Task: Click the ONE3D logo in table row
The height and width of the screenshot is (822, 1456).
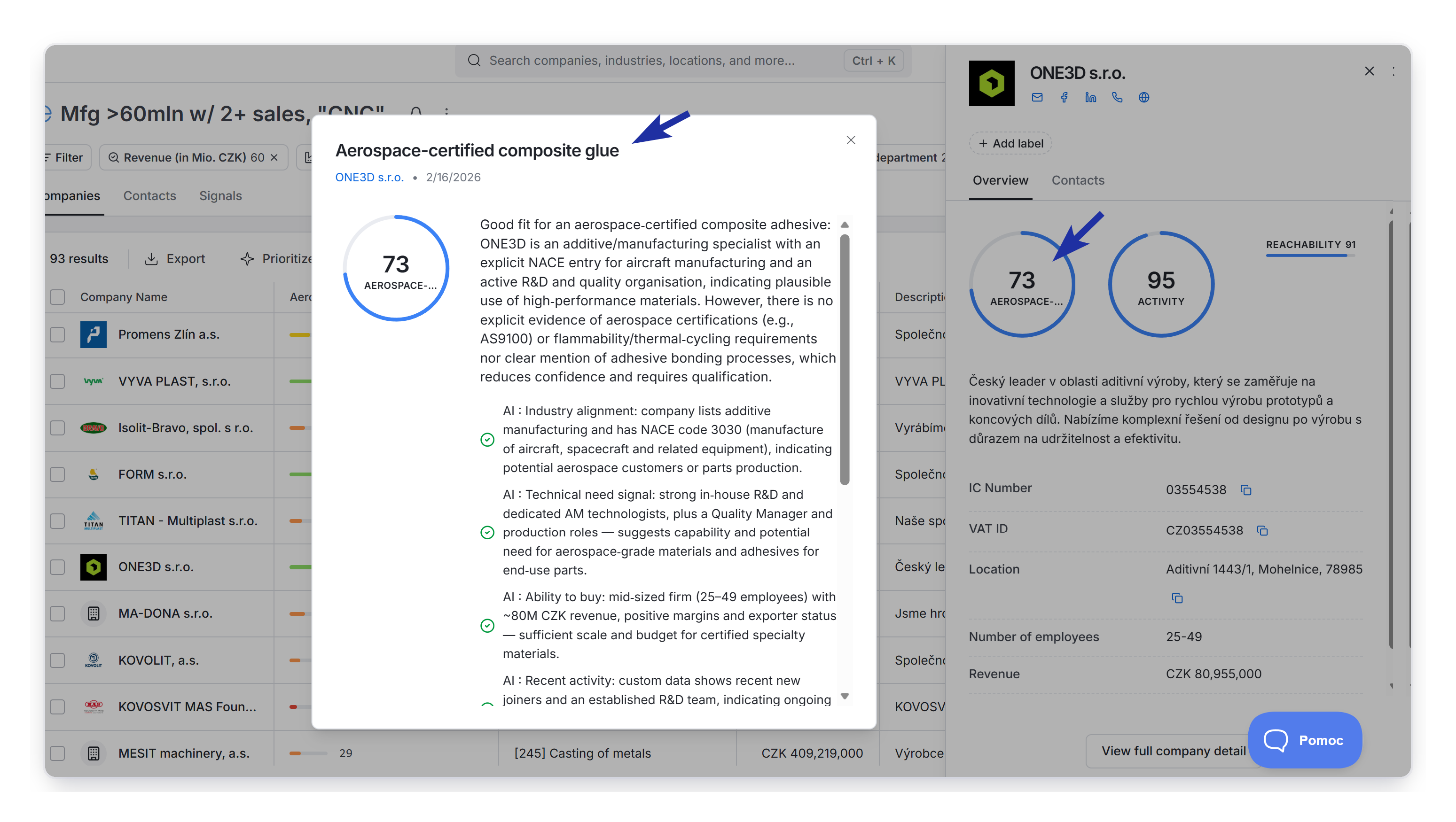Action: click(93, 566)
